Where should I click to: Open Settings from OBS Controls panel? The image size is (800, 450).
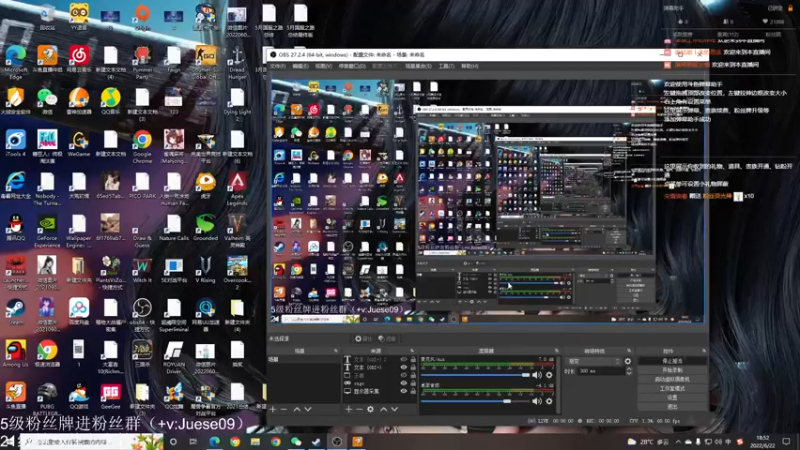672,397
